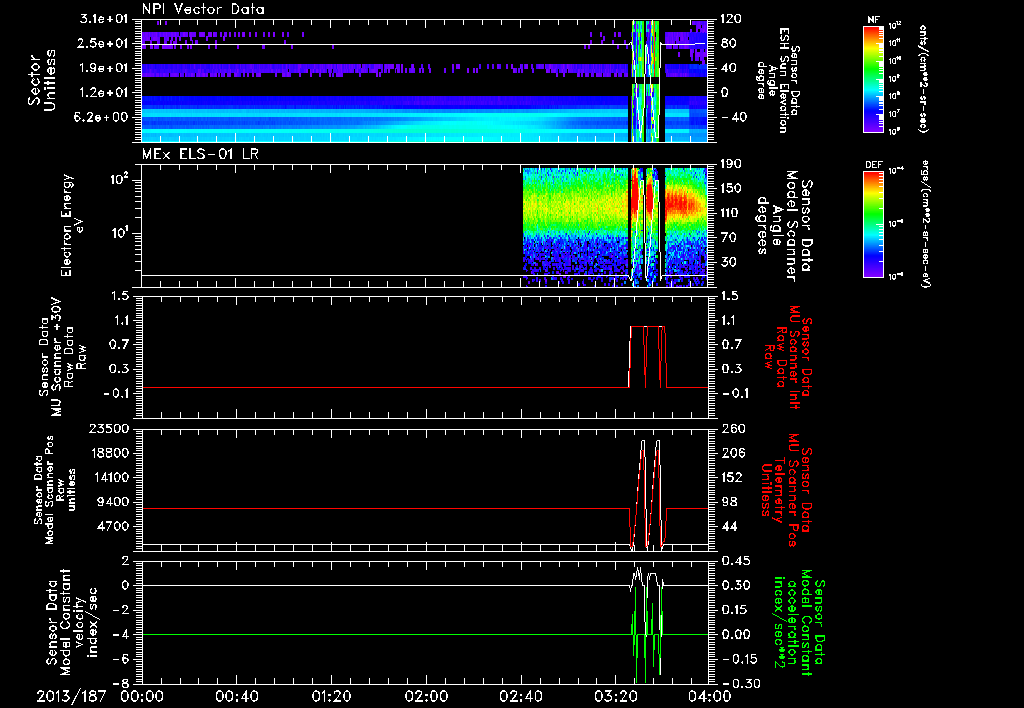The image size is (1024, 708).
Task: Select the 'NPI Vector Data' panel title
Action: click(204, 9)
